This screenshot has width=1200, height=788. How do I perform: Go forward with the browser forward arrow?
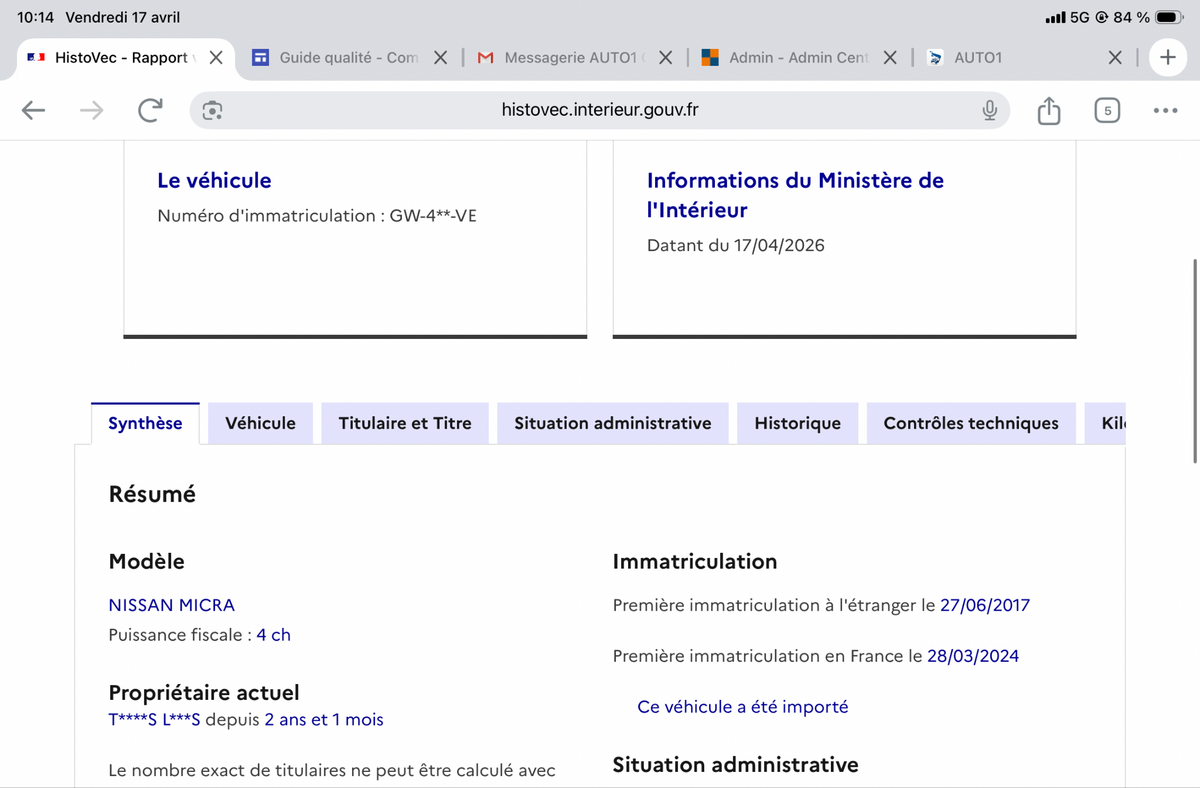(92, 111)
